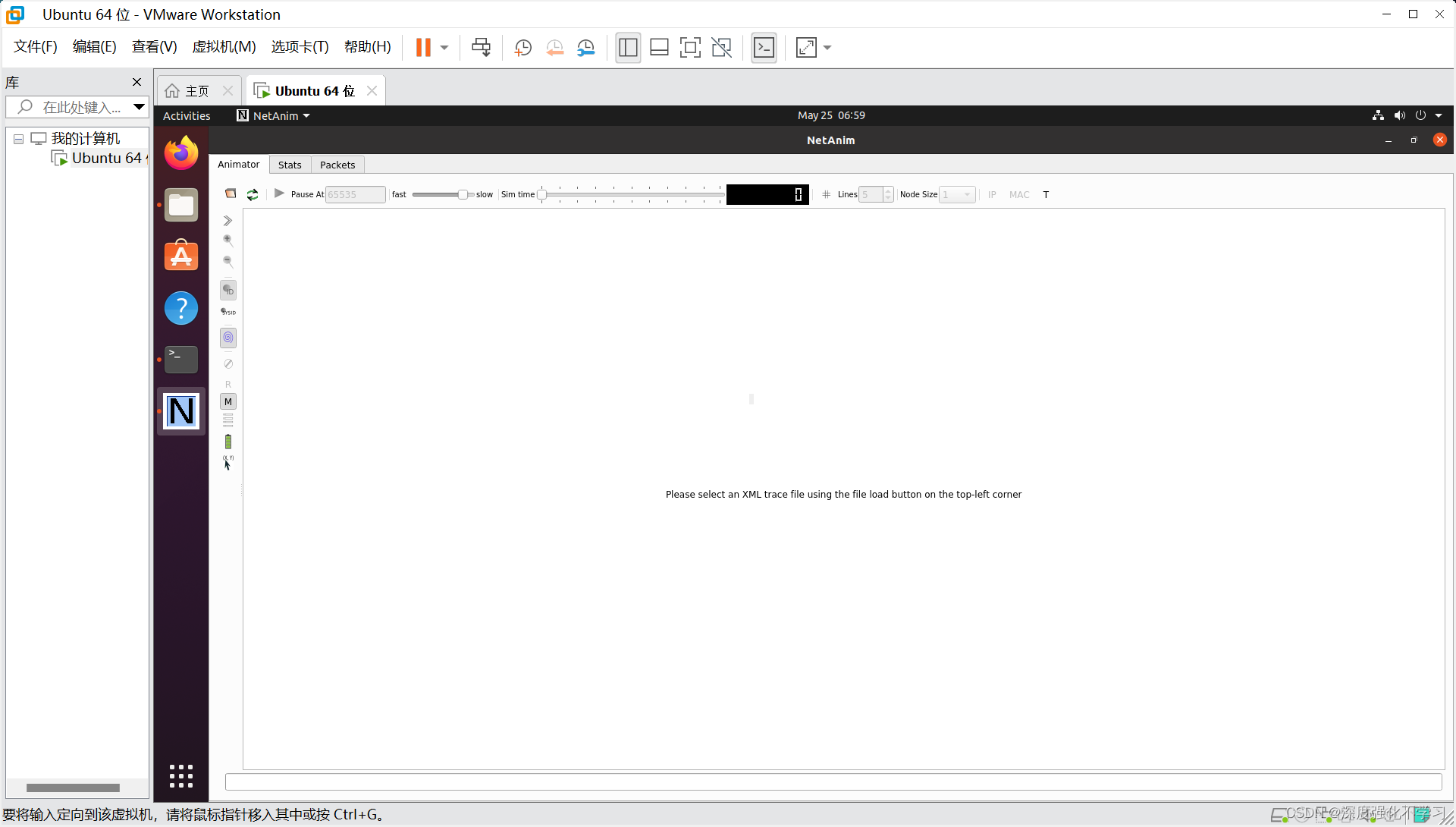Viewport: 1456px width, 827px height.
Task: Open the VMware console view icon
Action: (x=764, y=47)
